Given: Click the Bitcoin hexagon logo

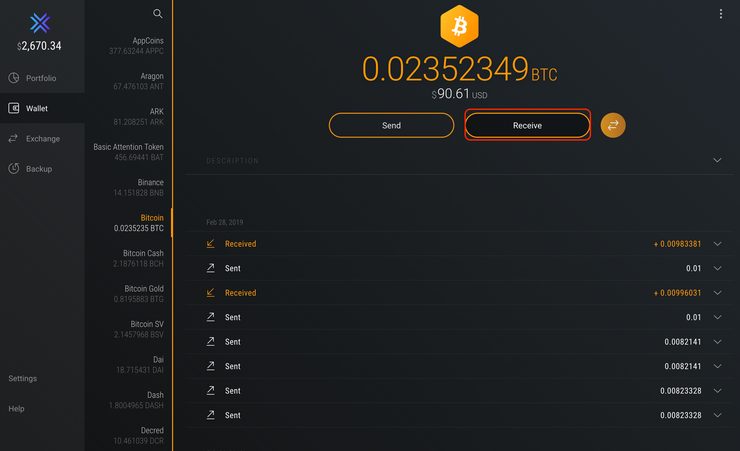Looking at the screenshot, I should pos(459,26).
